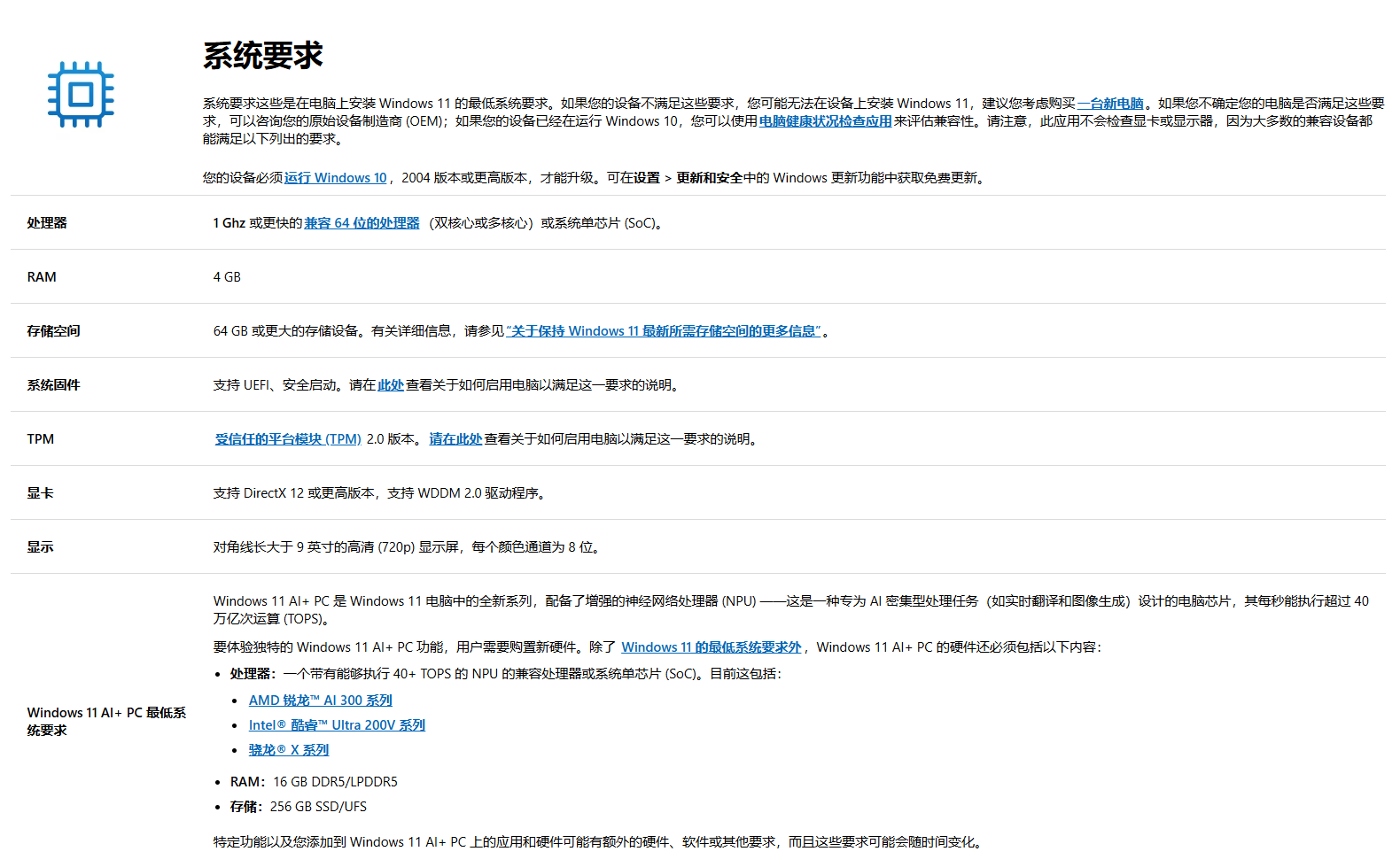Screen dimensions: 1400x867
Task: Click the DirectX 12 graphics requirement text
Action: click(381, 493)
